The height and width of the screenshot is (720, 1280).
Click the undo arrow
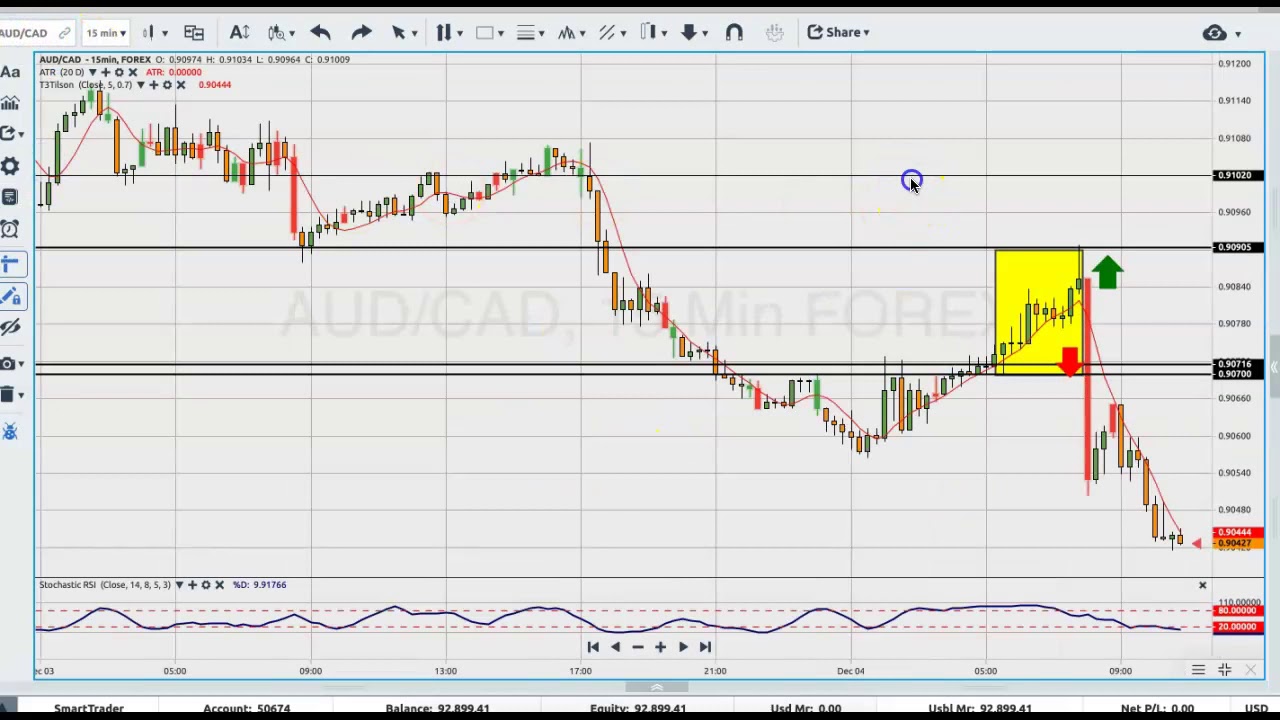(320, 33)
